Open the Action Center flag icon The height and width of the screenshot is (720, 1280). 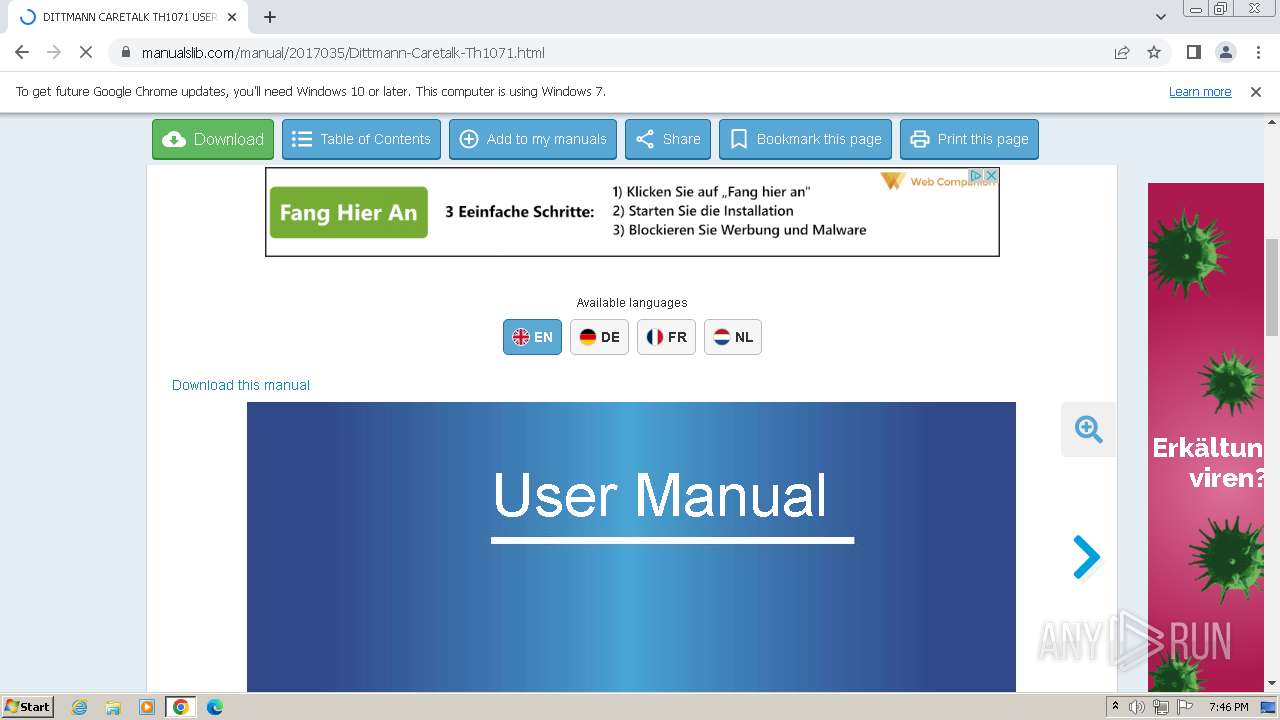(1185, 707)
